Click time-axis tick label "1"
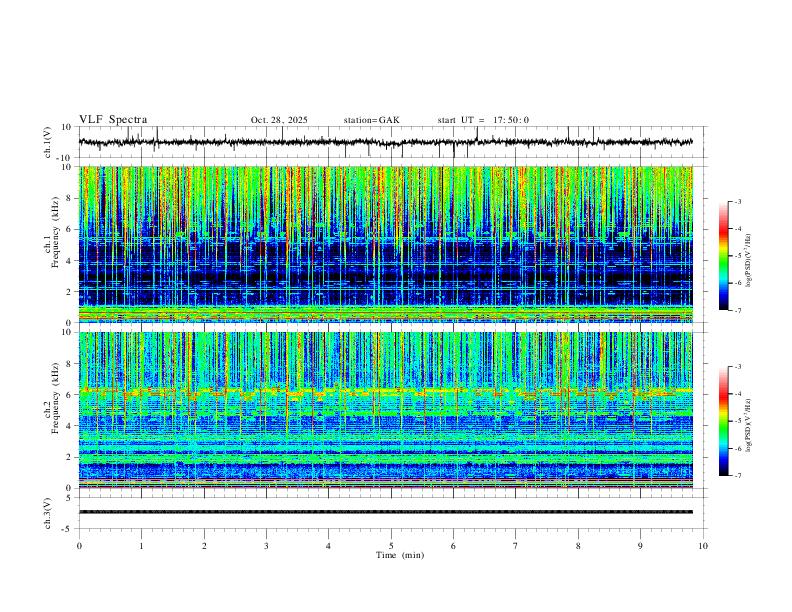Viewport: 792px width, 612px height. click(141, 546)
